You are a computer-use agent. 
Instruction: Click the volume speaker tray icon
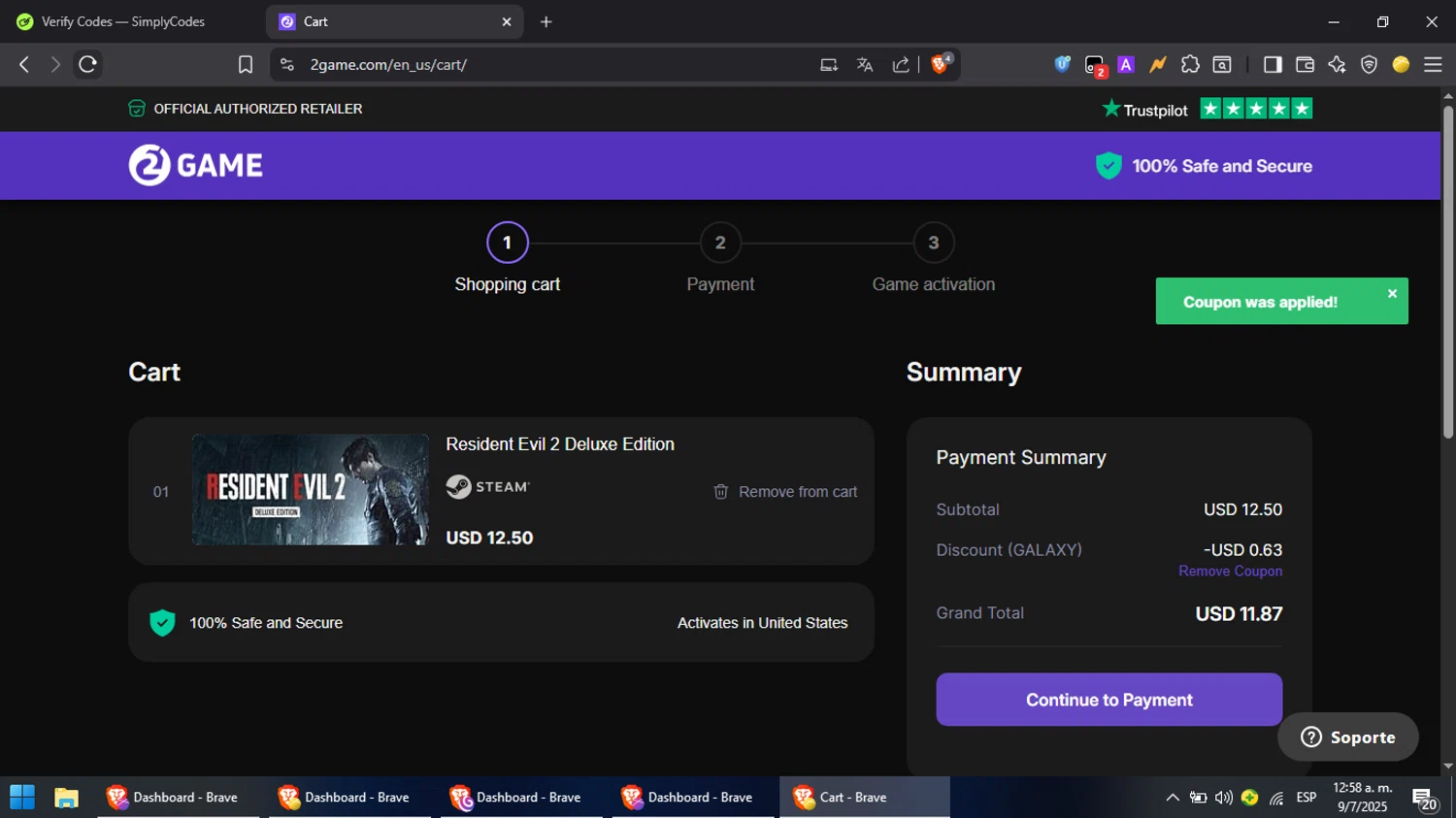click(1224, 798)
